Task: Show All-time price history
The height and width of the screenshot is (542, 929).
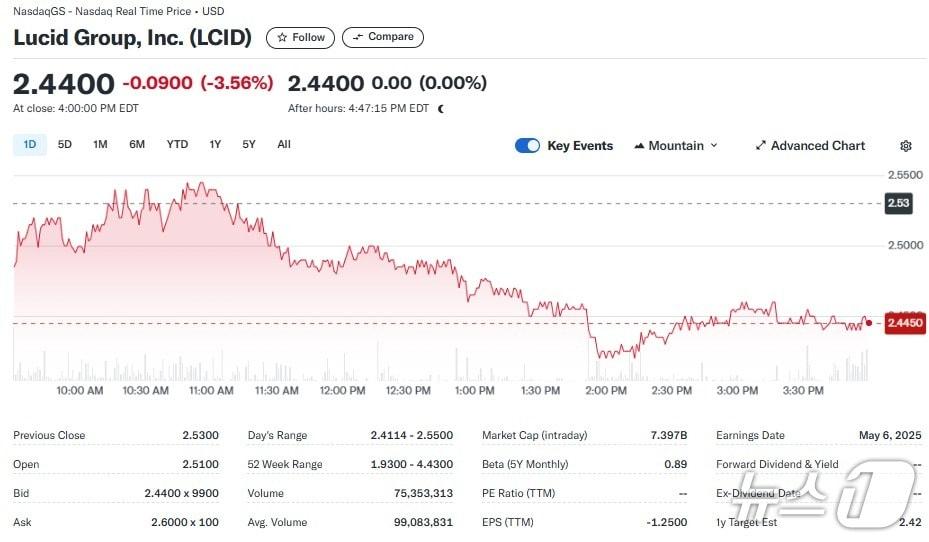Action: click(x=284, y=145)
